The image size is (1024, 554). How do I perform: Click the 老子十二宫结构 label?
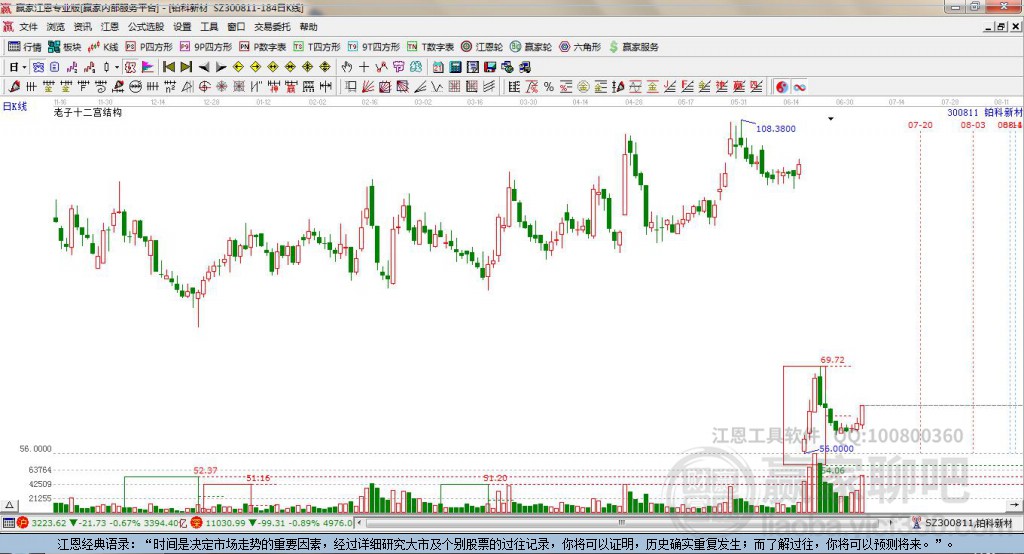88,112
